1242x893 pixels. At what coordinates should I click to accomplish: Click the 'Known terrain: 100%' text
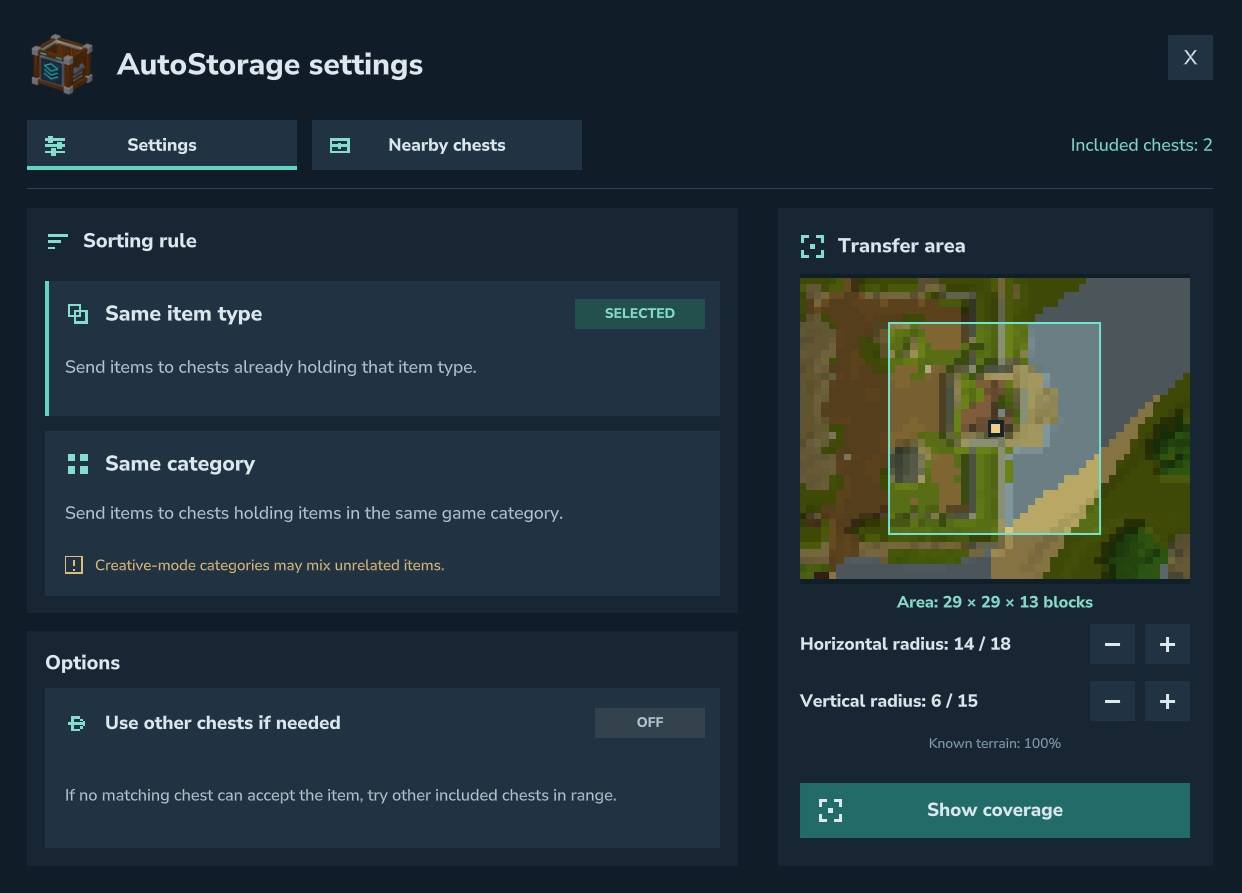995,743
